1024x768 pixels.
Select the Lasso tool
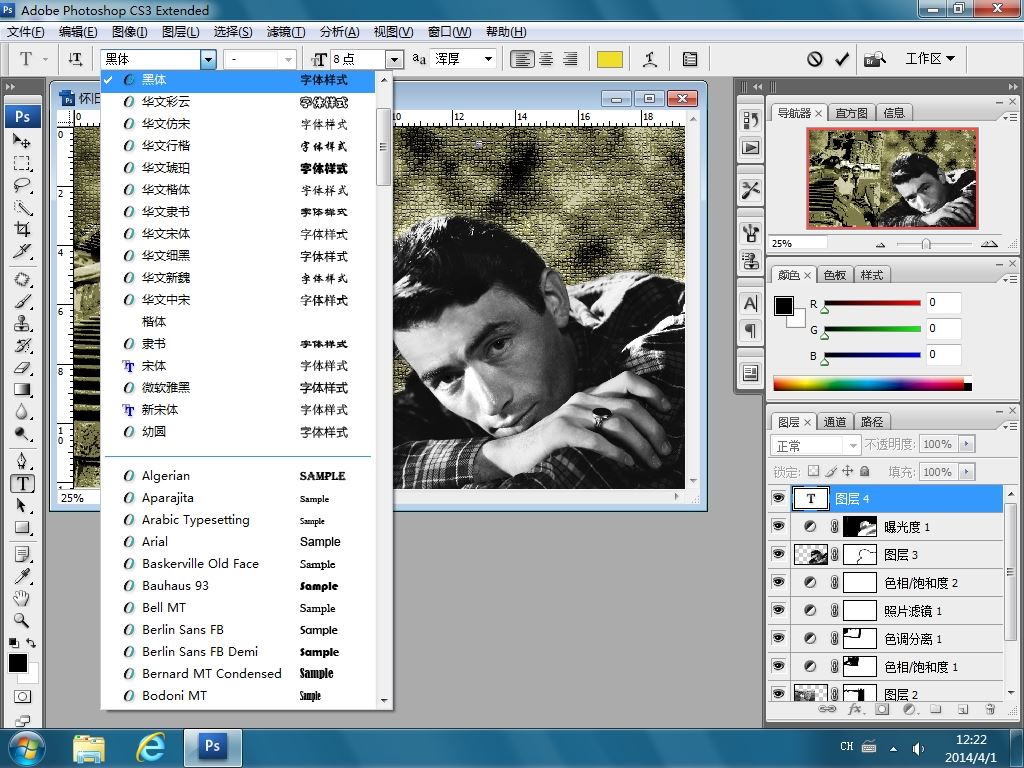[22, 185]
